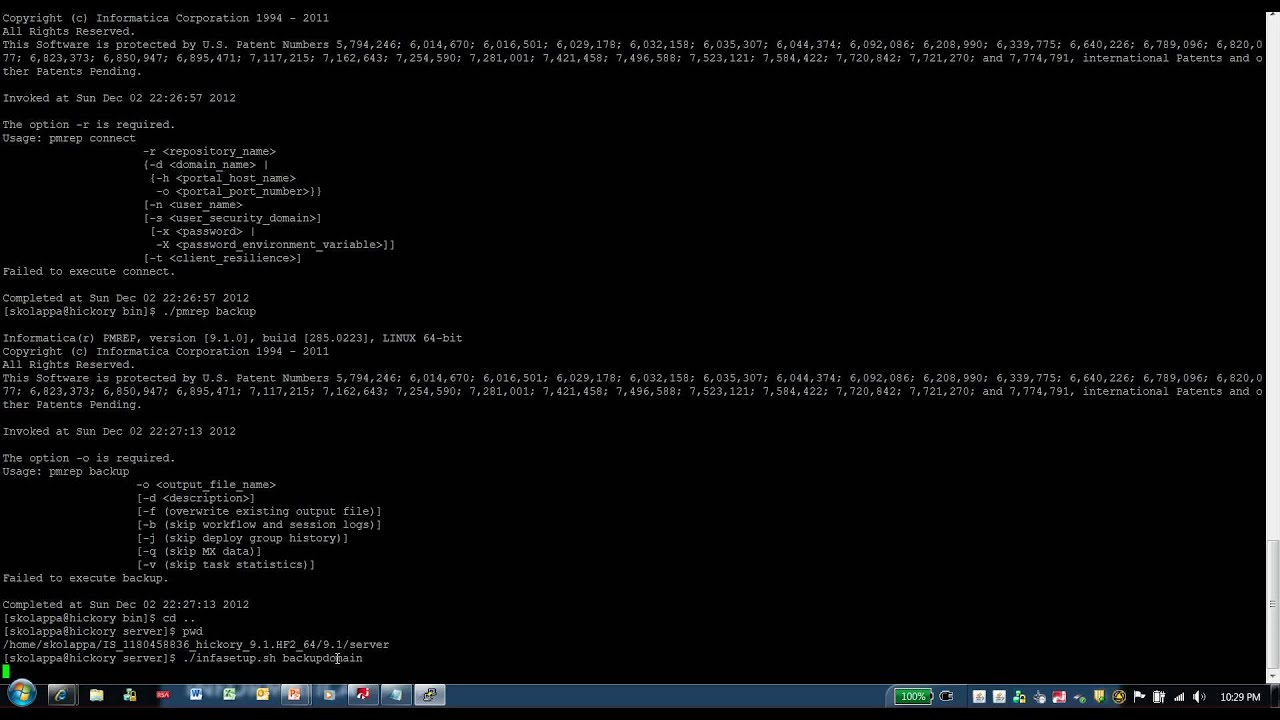Open the red recorder tray icon
The image size is (1280, 720).
[x=1059, y=697]
